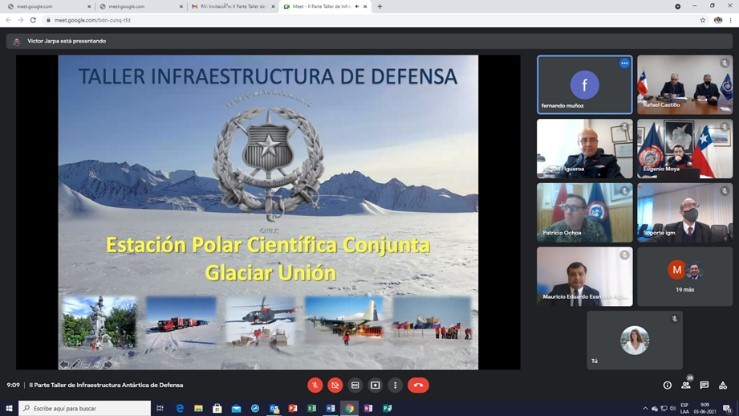
Task: Select the Eugenio Moya video tile
Action: click(685, 148)
